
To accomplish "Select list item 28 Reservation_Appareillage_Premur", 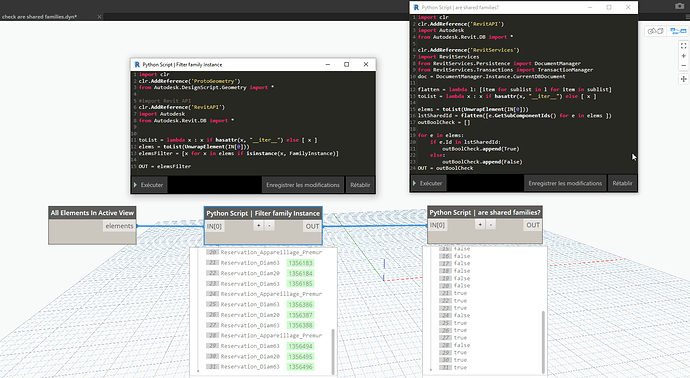I will (265, 335).
